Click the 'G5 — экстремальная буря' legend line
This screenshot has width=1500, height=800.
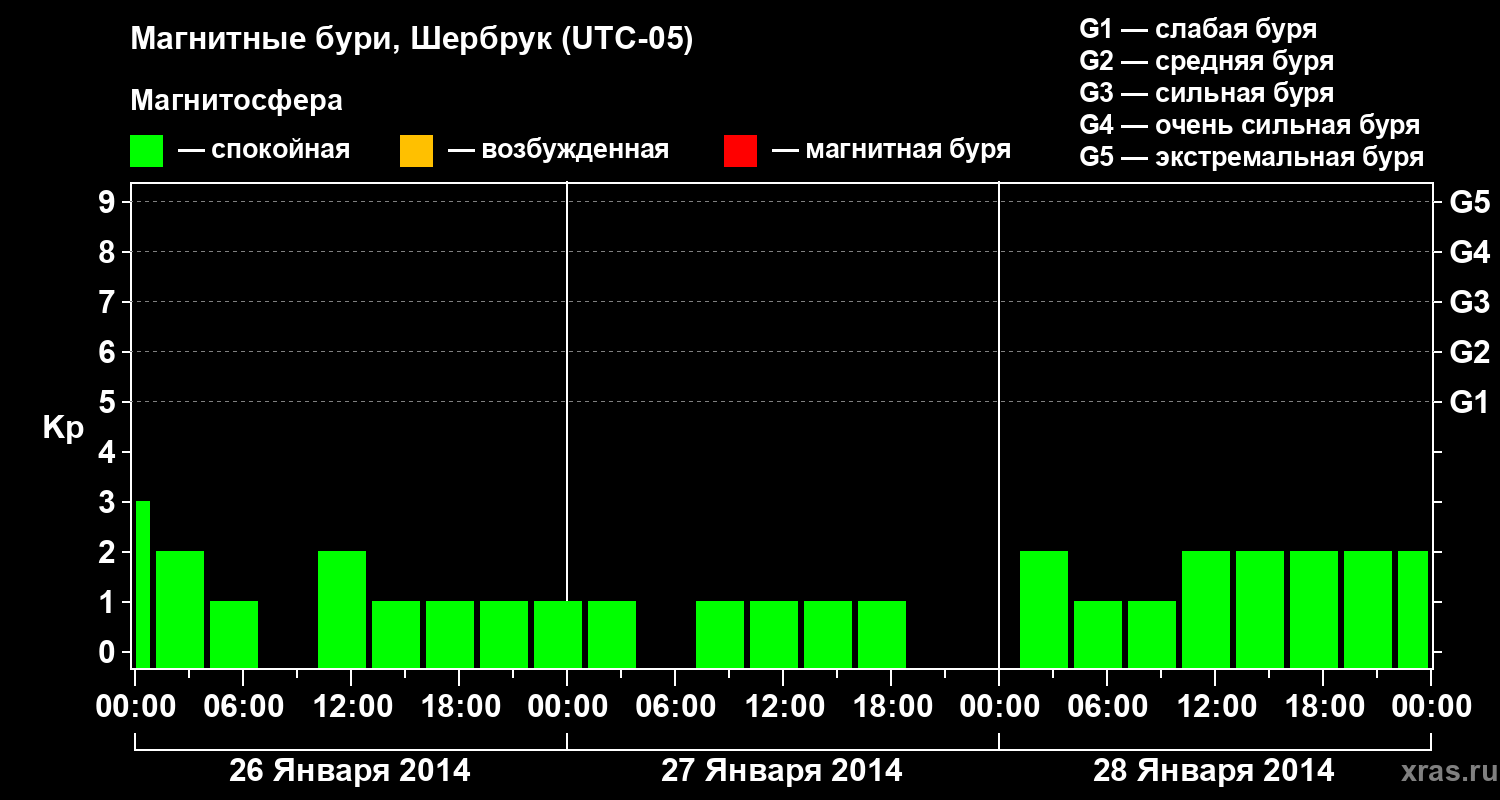click(1252, 157)
